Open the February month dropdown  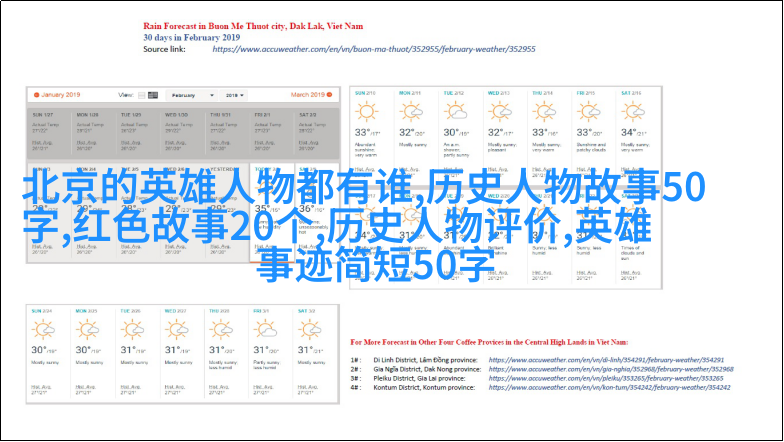192,95
